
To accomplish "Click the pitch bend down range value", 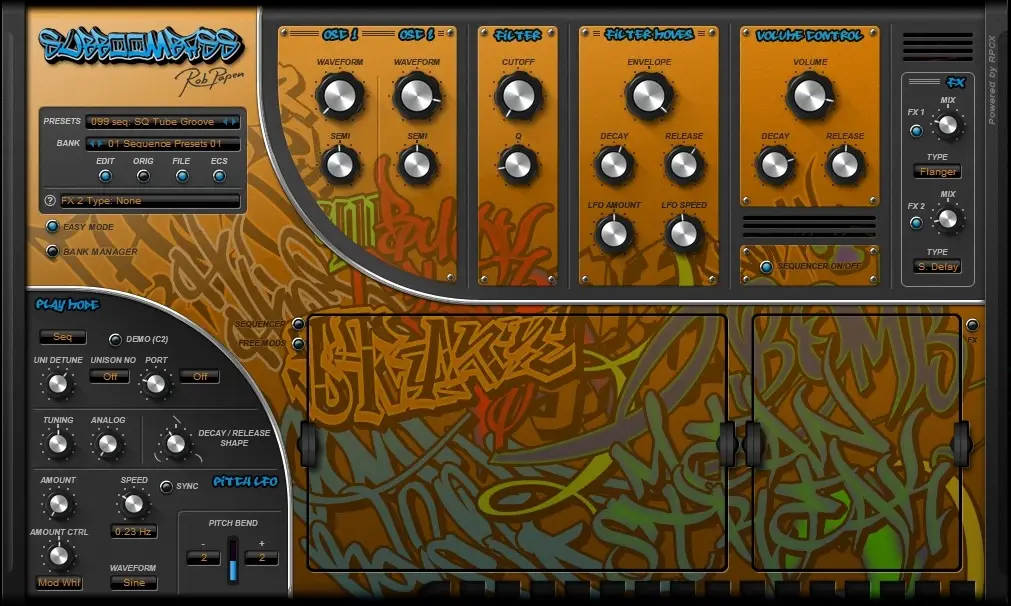I will pyautogui.click(x=204, y=558).
